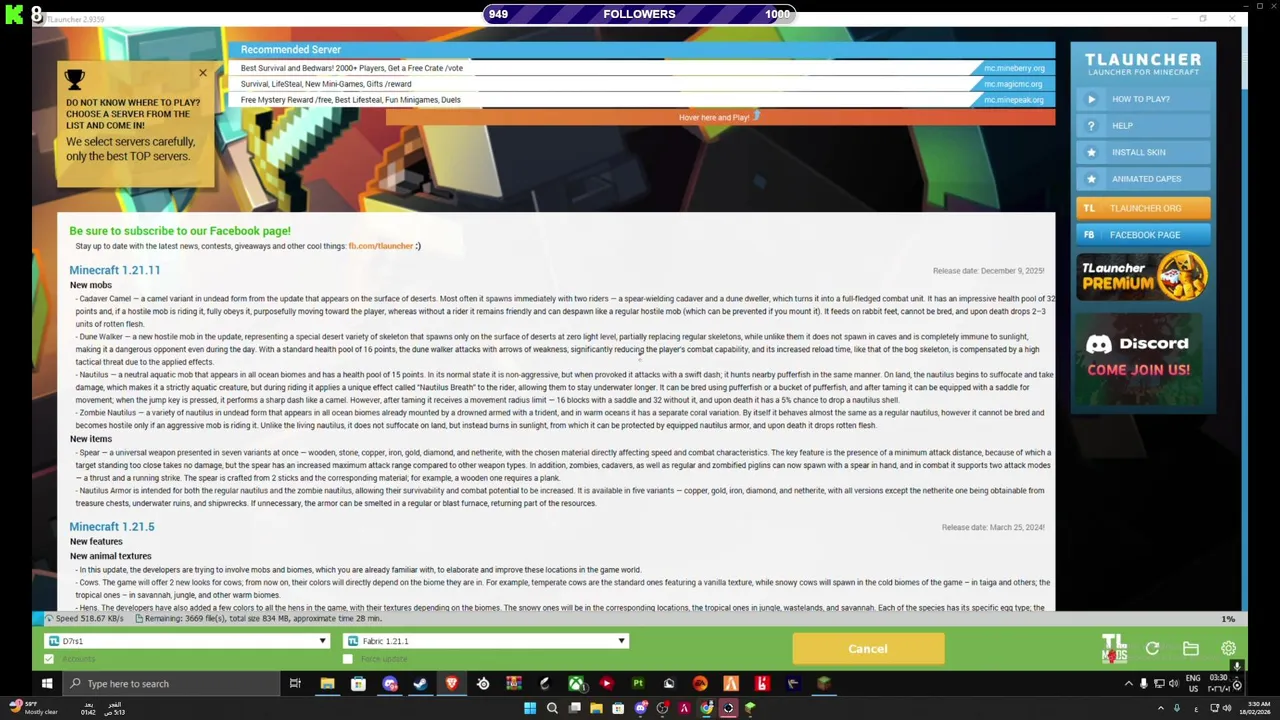Image resolution: width=1280 pixels, height=720 pixels.
Task: Click the download progress bar
Action: 640,618
